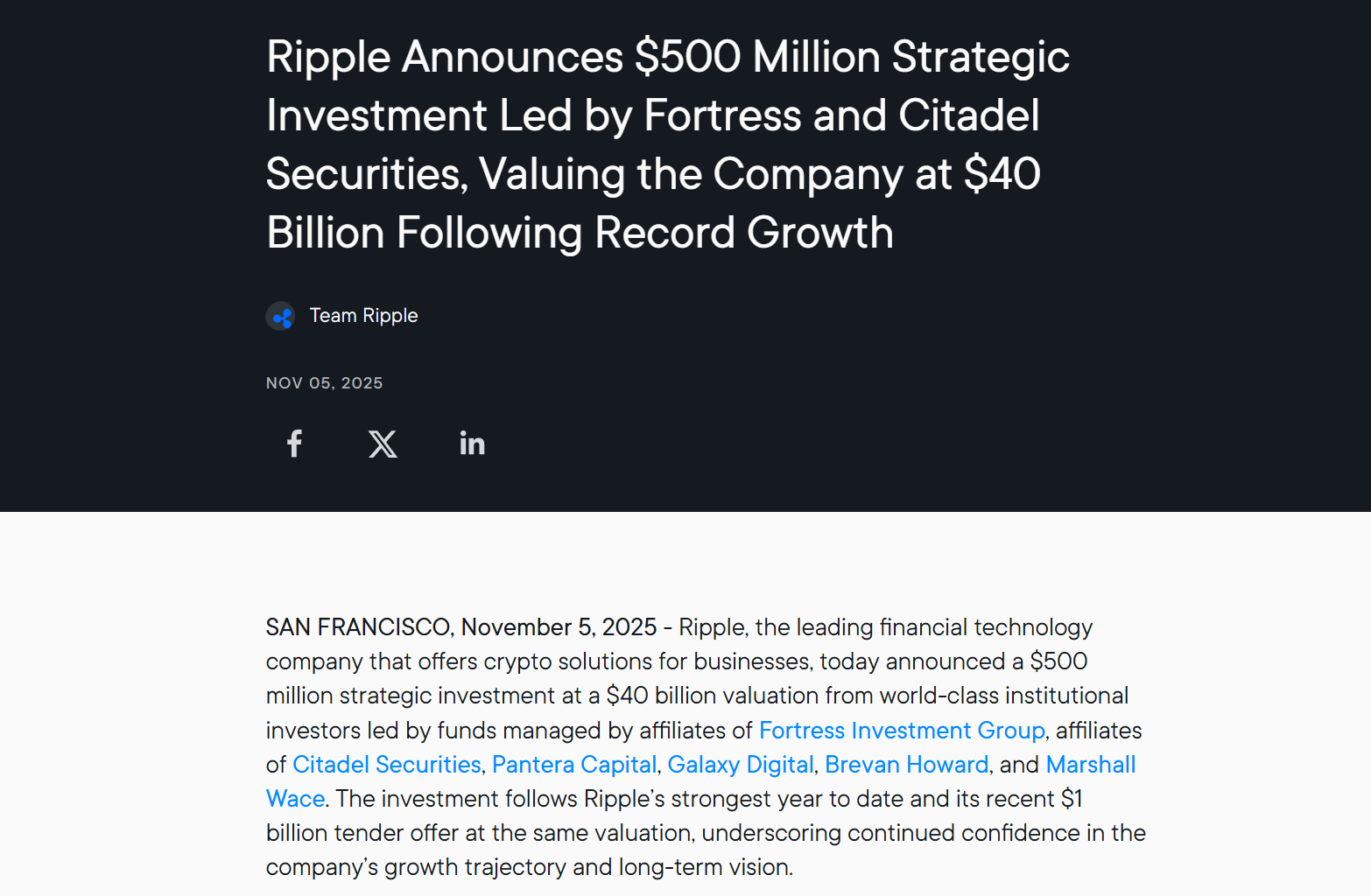
Task: Open the Brevan Howard link
Action: (906, 765)
